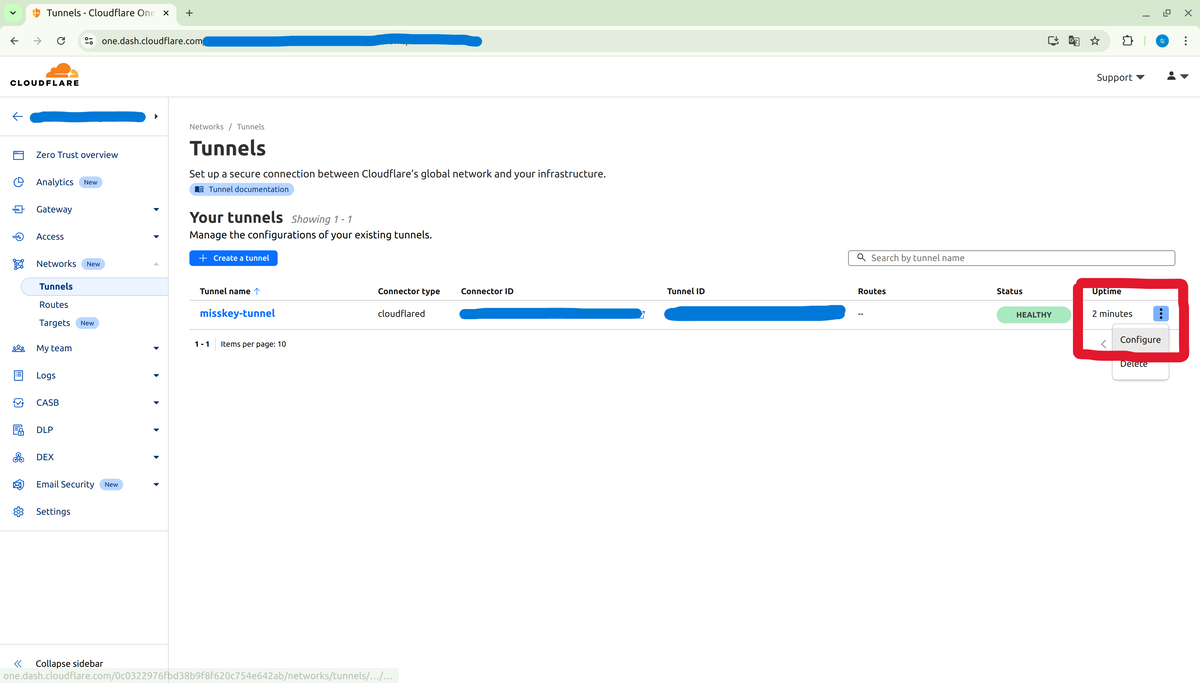This screenshot has width=1200, height=683.
Task: Select the Access icon in sidebar
Action: coord(18,237)
